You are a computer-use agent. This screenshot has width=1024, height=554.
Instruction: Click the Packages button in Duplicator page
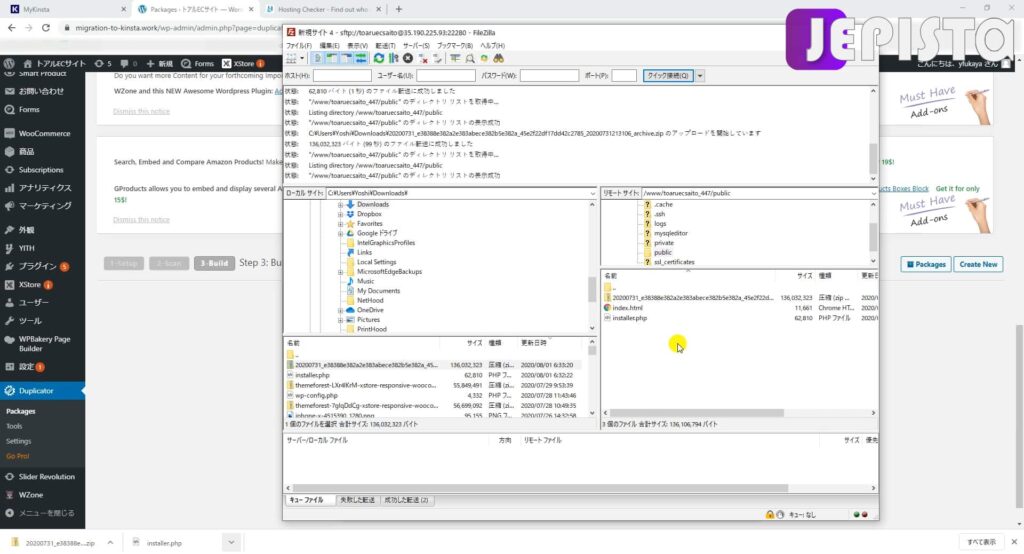[x=925, y=265]
